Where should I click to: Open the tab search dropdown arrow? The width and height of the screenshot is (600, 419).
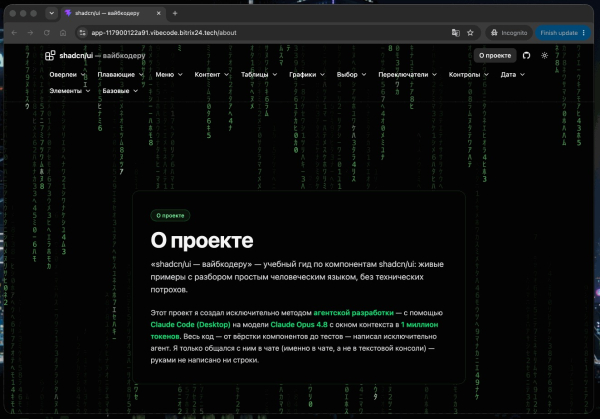tap(51, 13)
